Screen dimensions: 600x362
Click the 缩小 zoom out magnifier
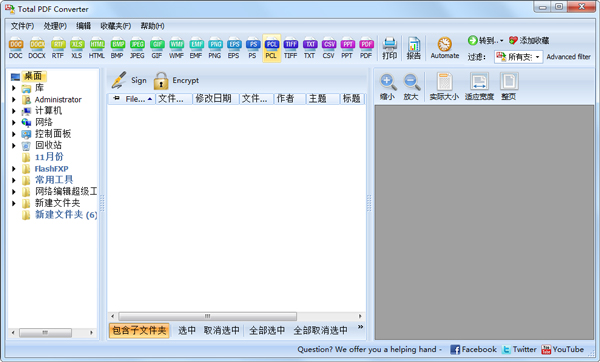coord(387,87)
